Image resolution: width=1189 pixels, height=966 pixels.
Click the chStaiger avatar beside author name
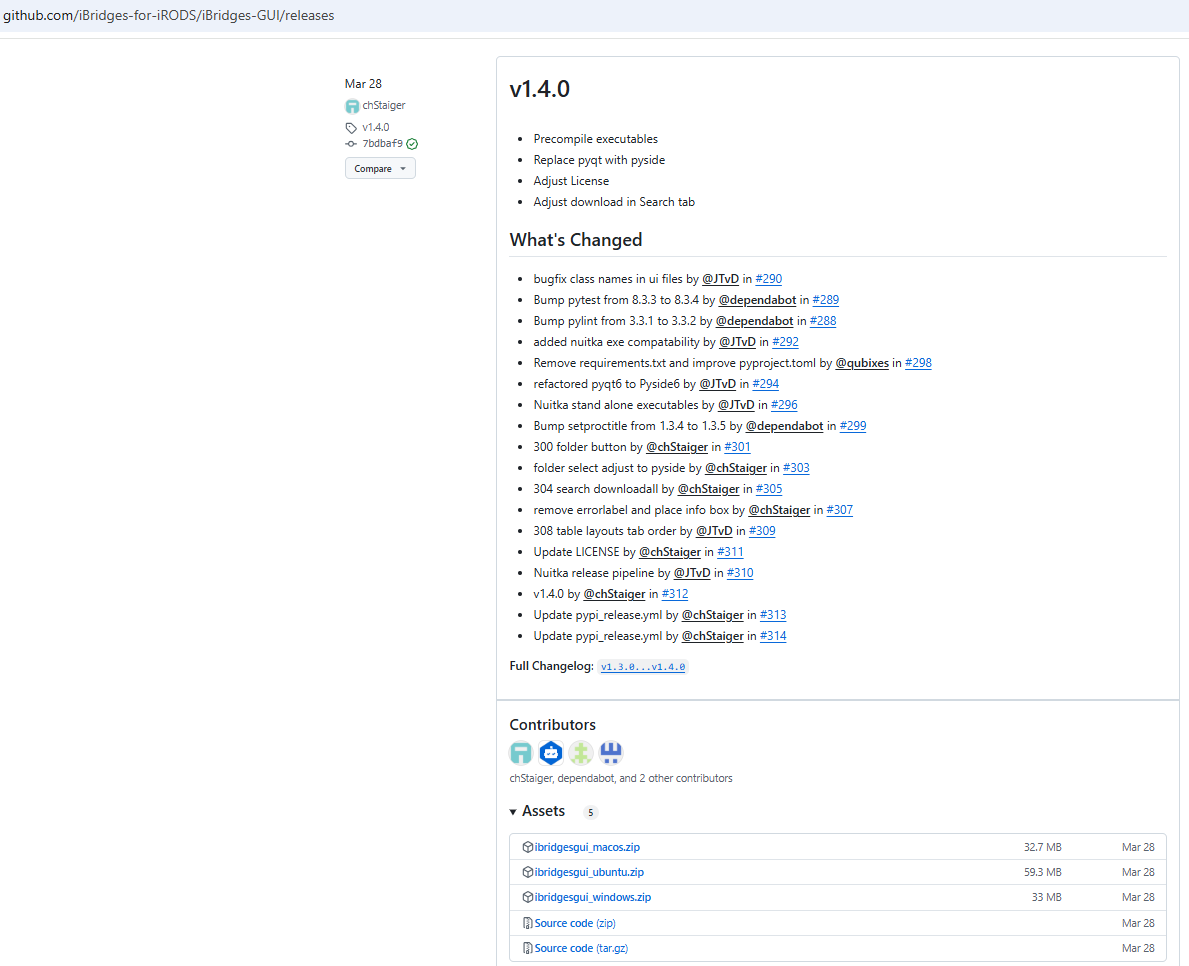(x=352, y=106)
